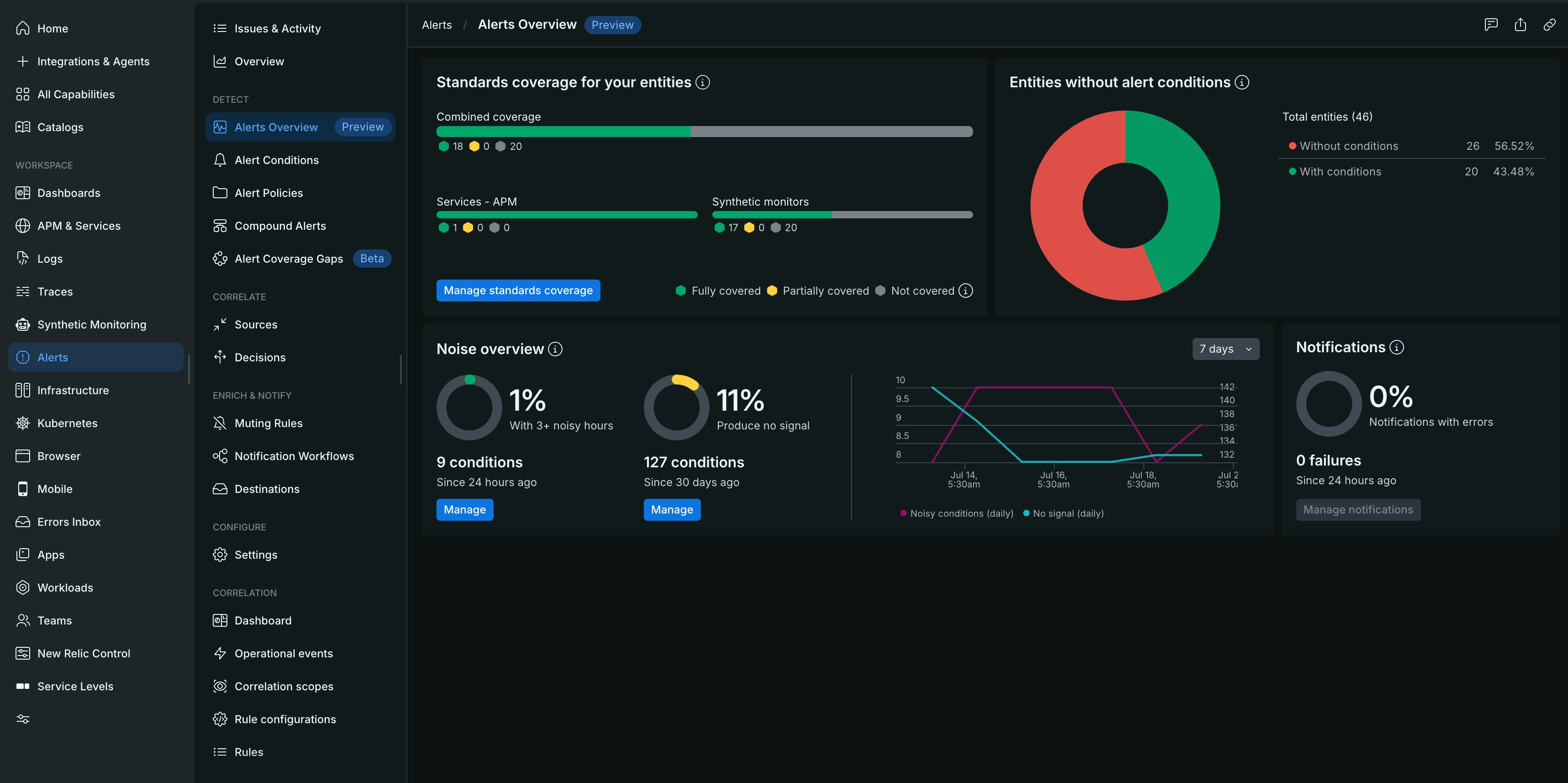Open alerts Overview menu item
The image size is (1568, 783).
300,61
